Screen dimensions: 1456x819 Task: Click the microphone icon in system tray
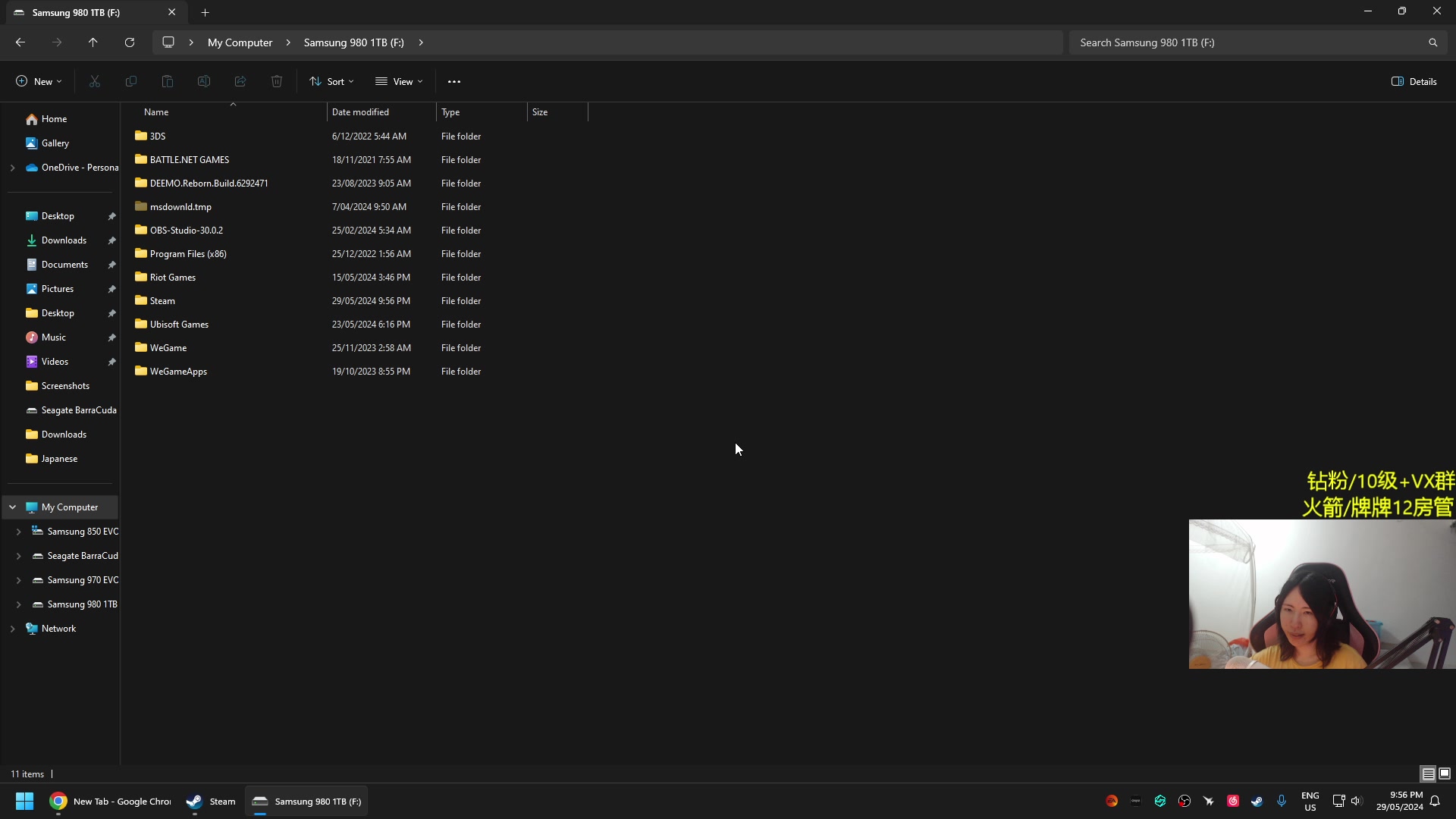(x=1282, y=801)
